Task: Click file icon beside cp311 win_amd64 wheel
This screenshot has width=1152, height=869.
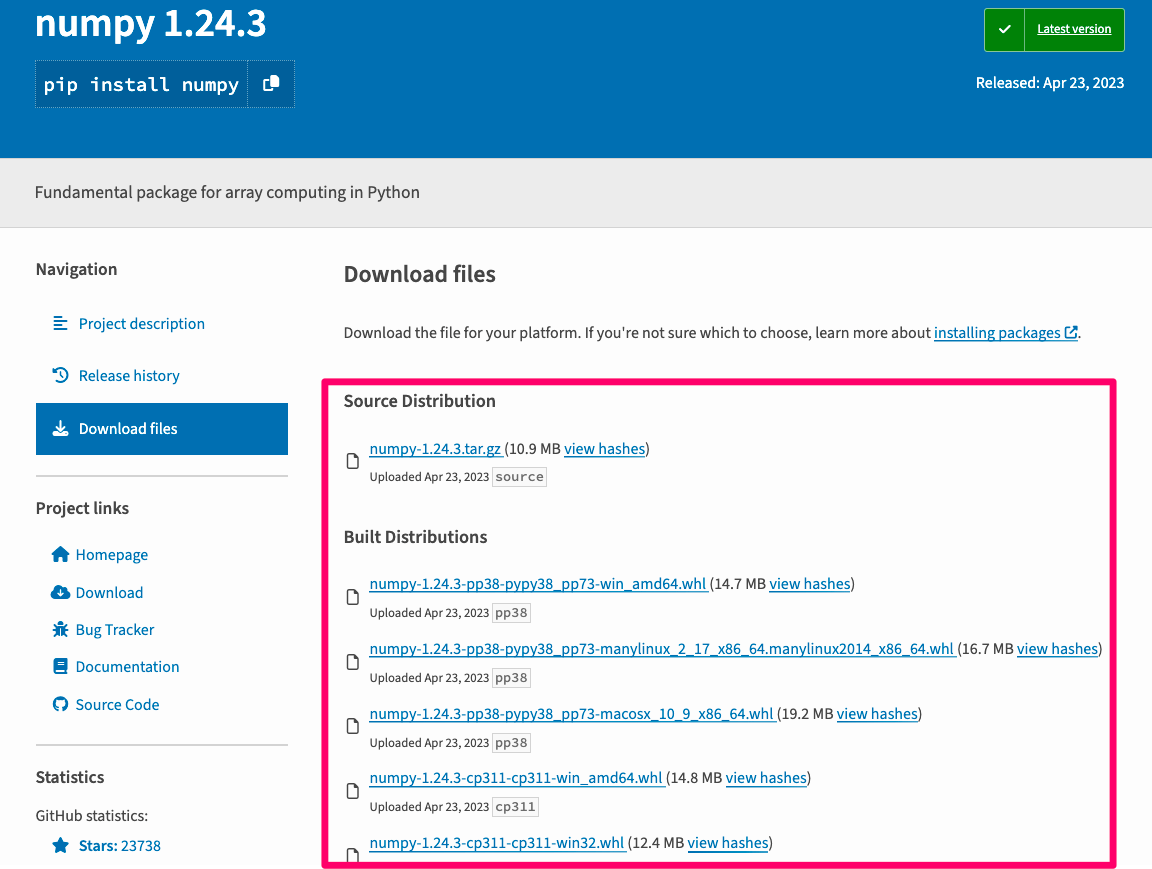Action: click(353, 791)
